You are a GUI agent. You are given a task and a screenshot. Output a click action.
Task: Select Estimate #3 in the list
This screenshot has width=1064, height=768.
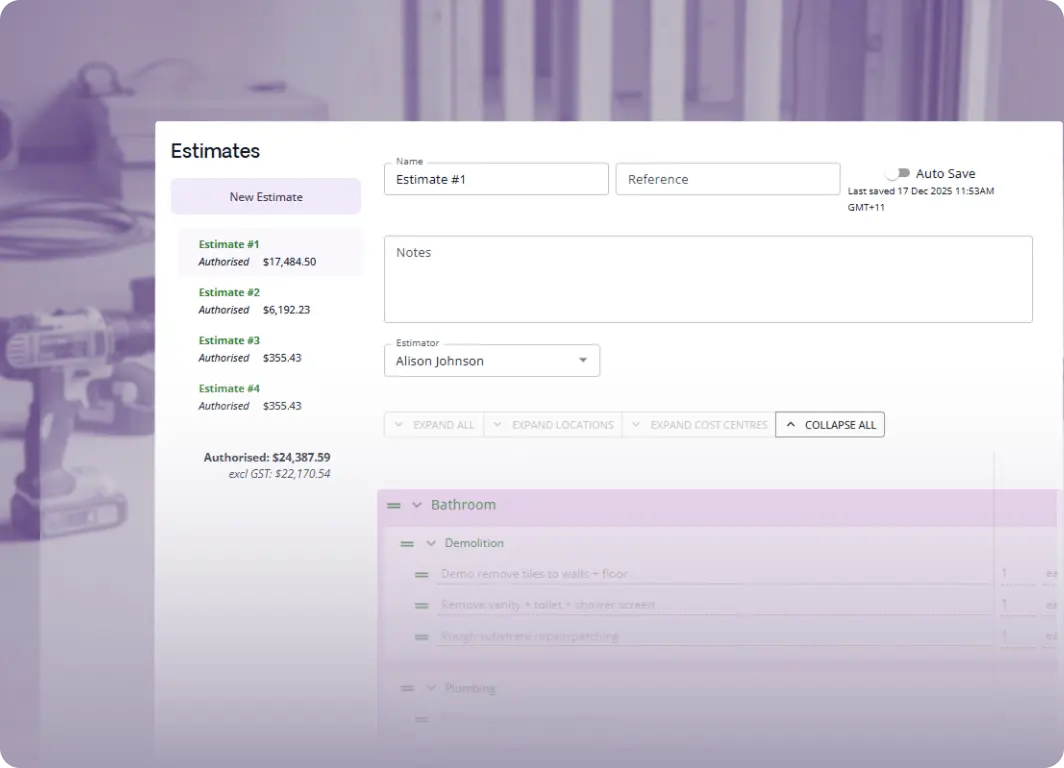click(229, 341)
